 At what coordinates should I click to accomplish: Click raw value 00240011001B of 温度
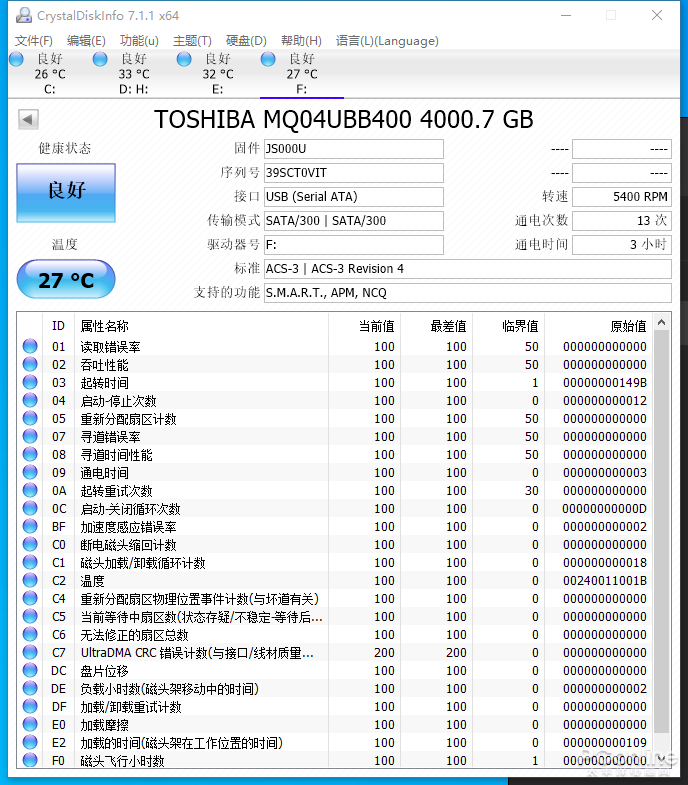pyautogui.click(x=604, y=581)
